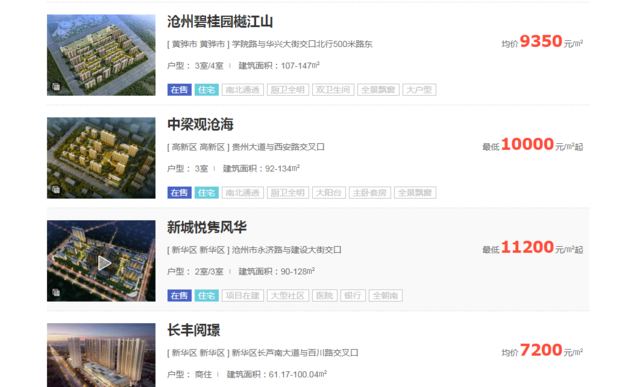
Task: Click 全景飘窗 tag for 中梁观沧海
Action: (x=415, y=193)
